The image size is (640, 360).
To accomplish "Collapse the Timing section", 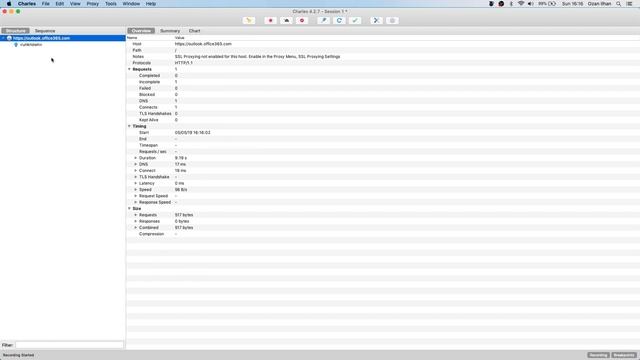I will (x=129, y=126).
